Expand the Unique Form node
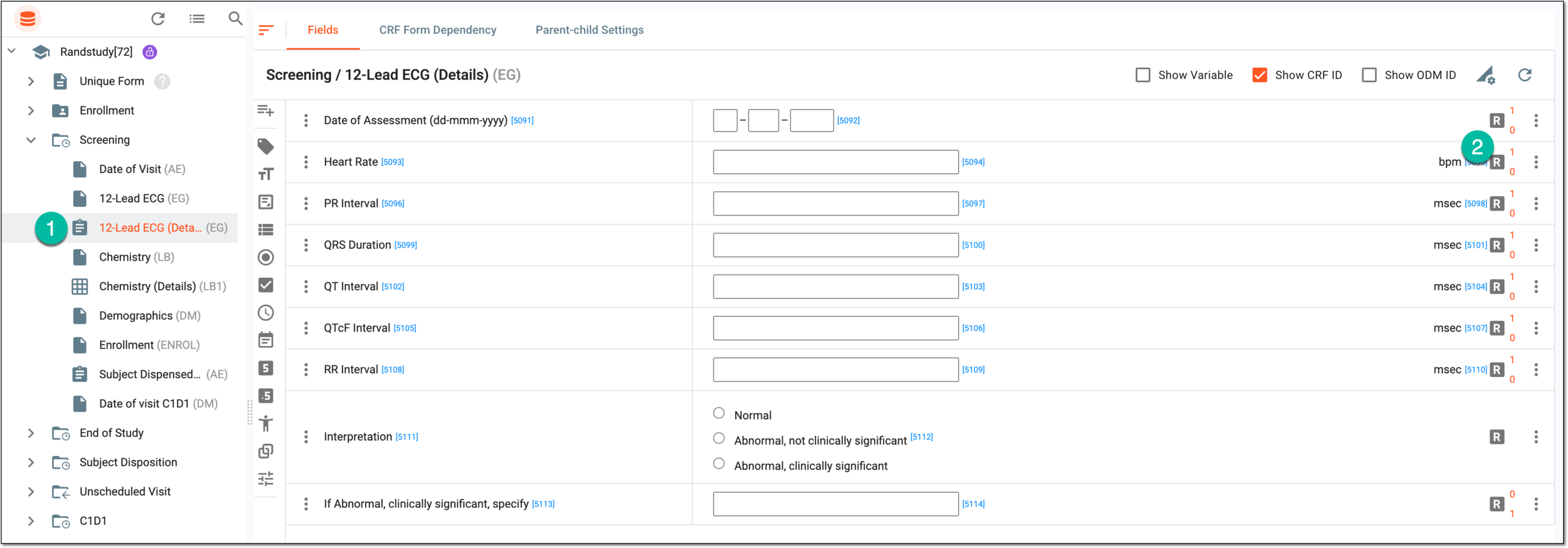Viewport: 1568px width, 548px height. pos(31,82)
